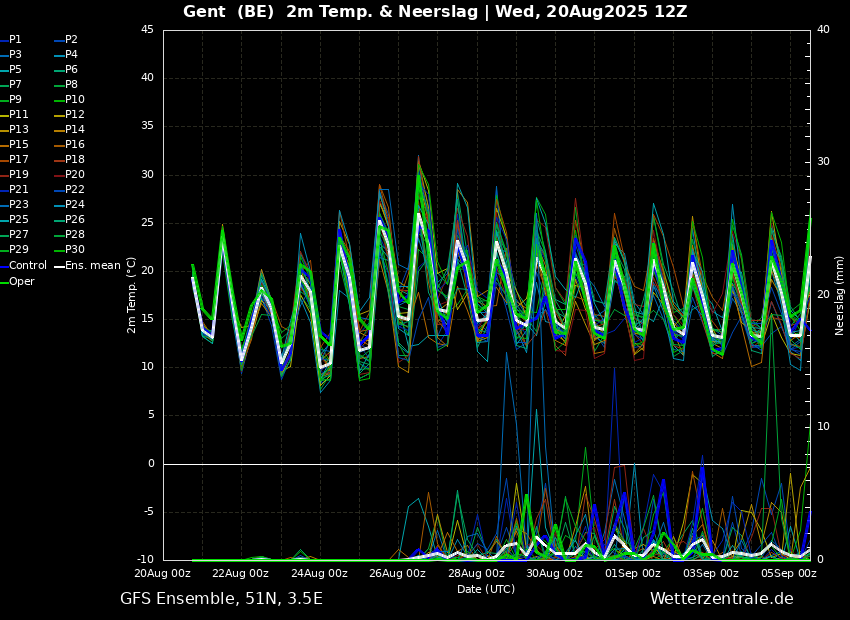Click the Oper legend entry
850x620 pixels.
pyautogui.click(x=22, y=281)
